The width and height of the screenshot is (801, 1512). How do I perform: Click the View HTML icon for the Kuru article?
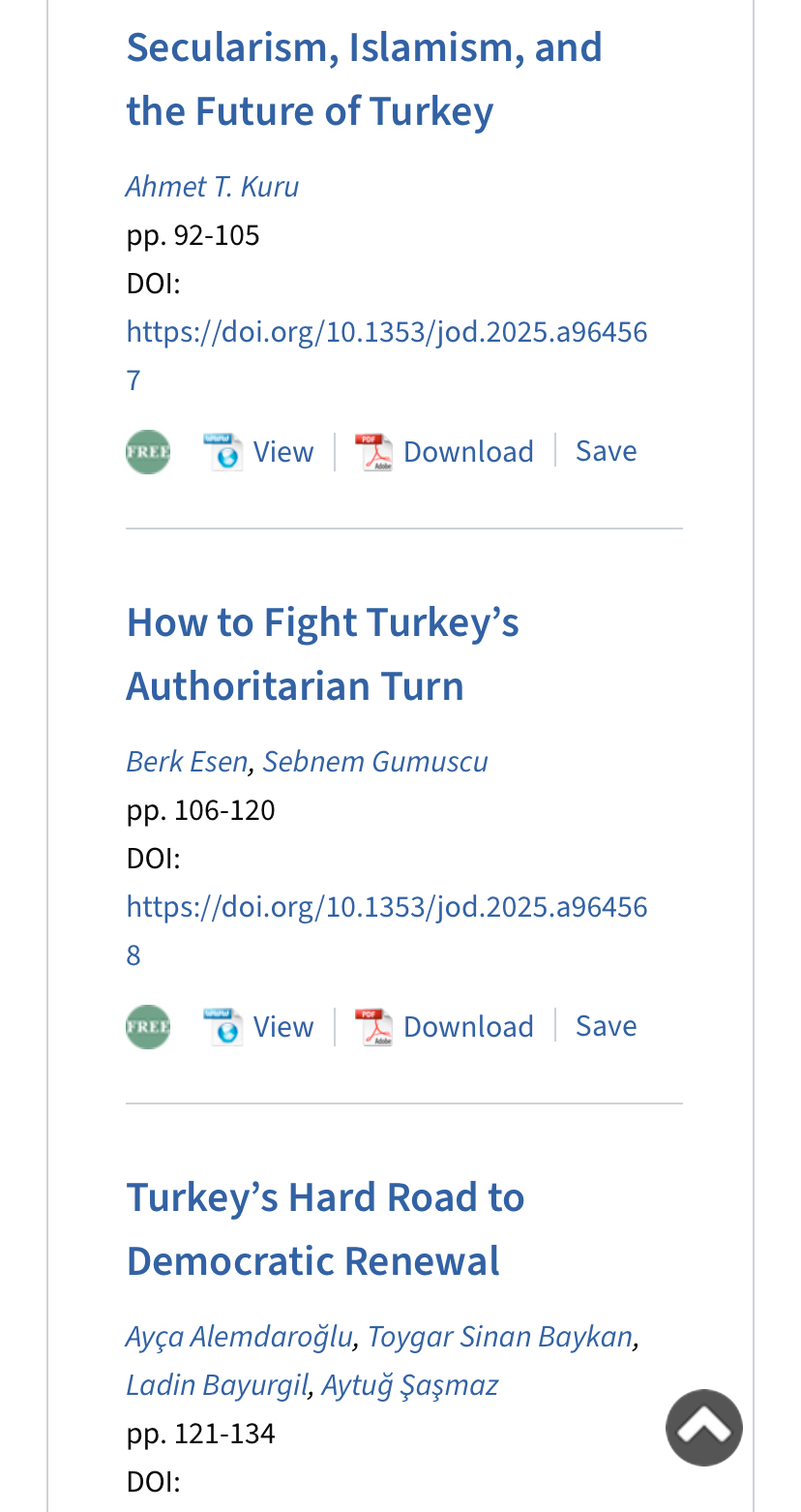click(x=222, y=452)
